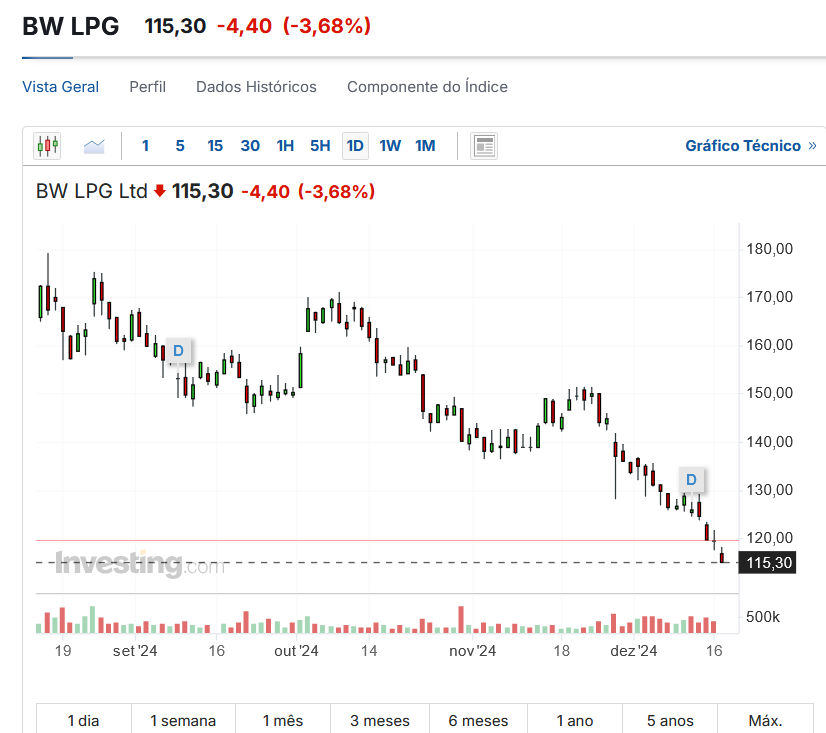Select the 15 minute interval
826x733 pixels.
click(x=215, y=146)
